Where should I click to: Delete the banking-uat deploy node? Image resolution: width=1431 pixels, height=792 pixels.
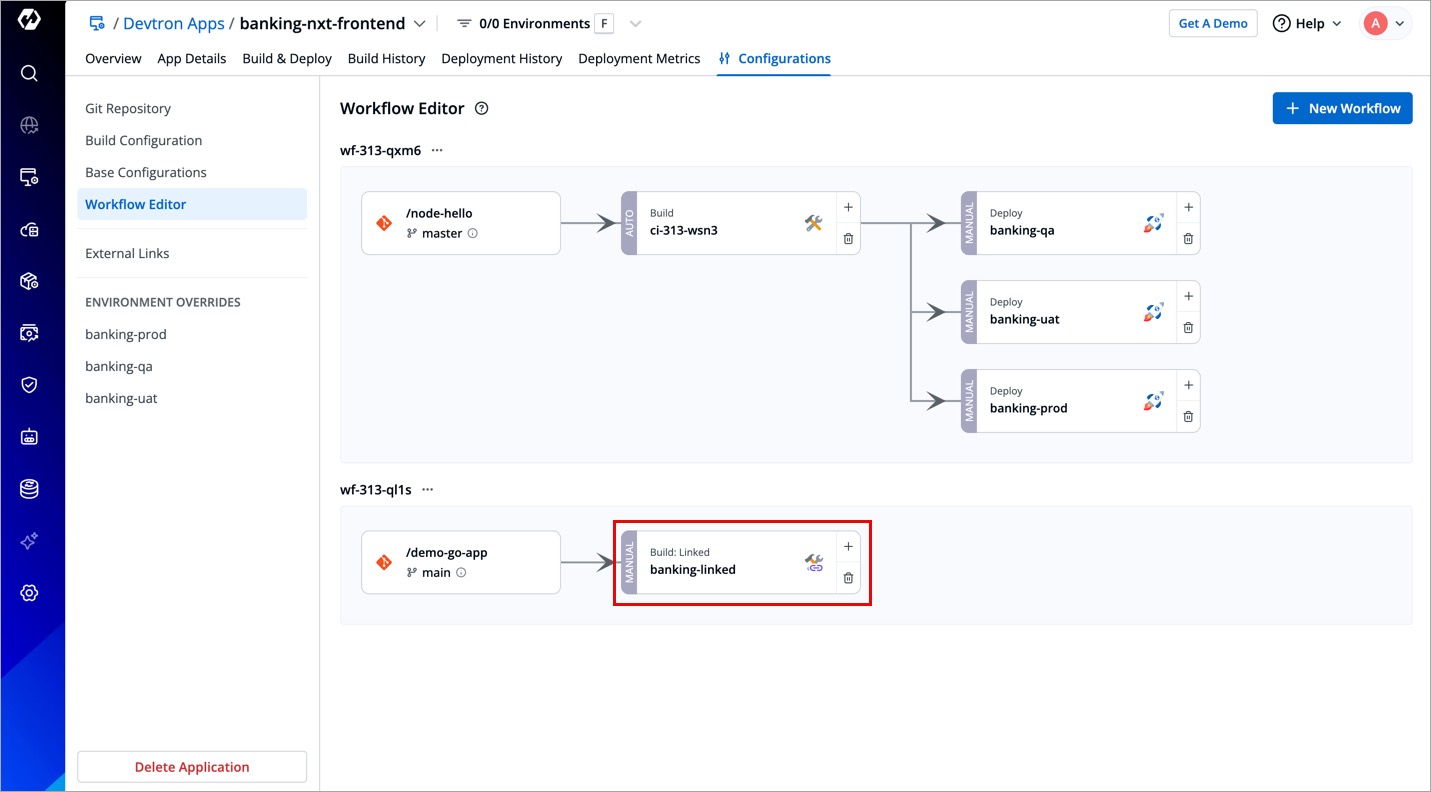coord(1188,328)
